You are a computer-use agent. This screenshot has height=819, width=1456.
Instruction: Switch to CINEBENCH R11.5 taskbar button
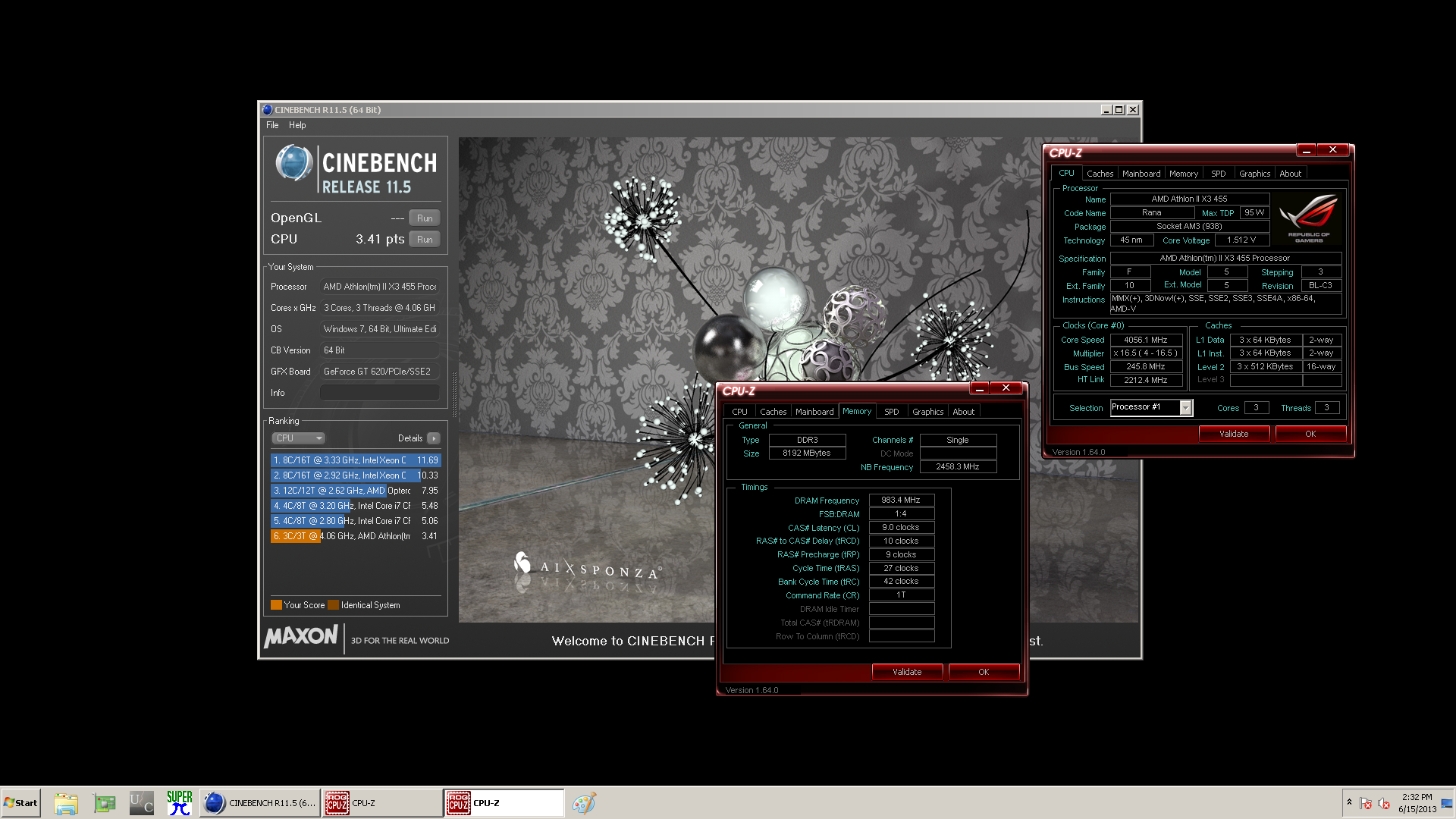[260, 803]
